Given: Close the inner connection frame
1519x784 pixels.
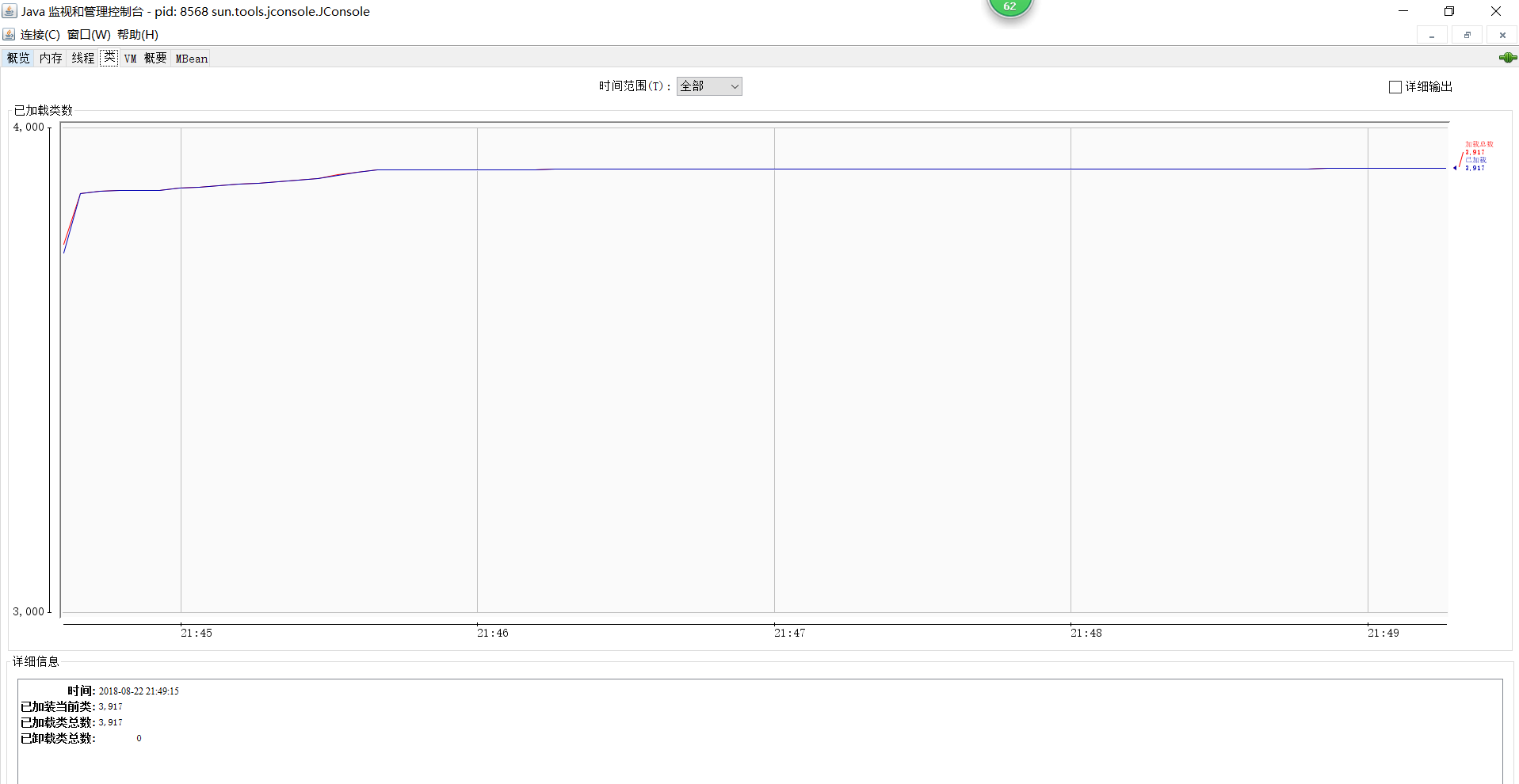Looking at the screenshot, I should (1502, 35).
